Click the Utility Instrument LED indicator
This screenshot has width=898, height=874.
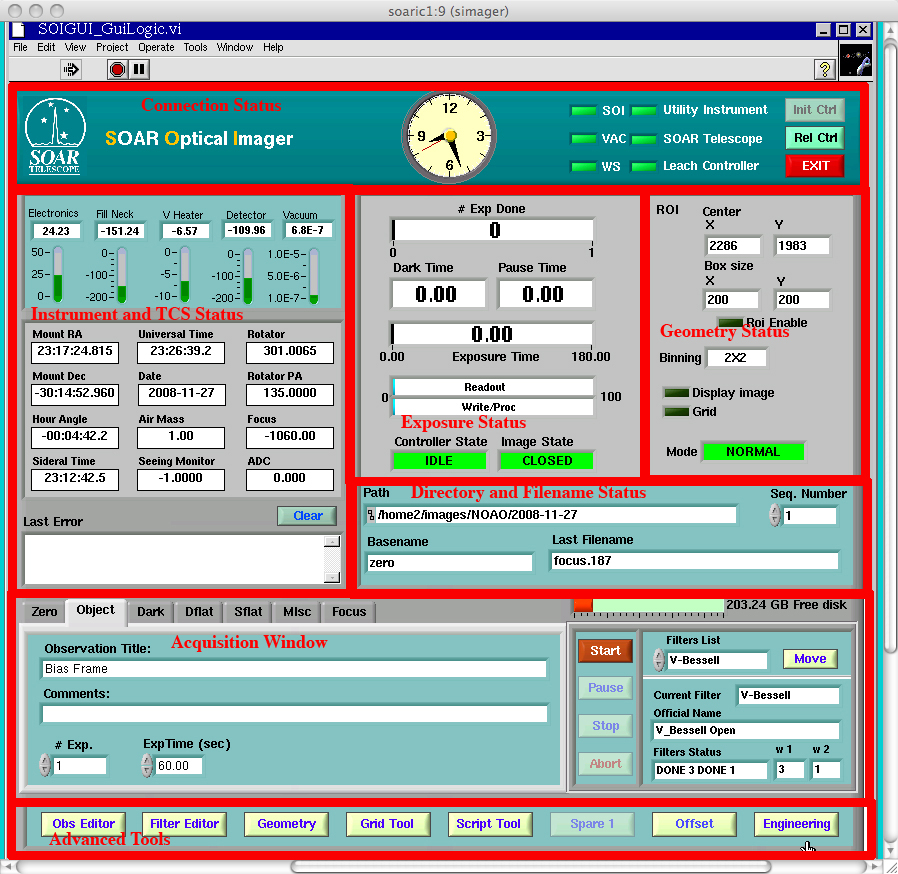point(644,111)
